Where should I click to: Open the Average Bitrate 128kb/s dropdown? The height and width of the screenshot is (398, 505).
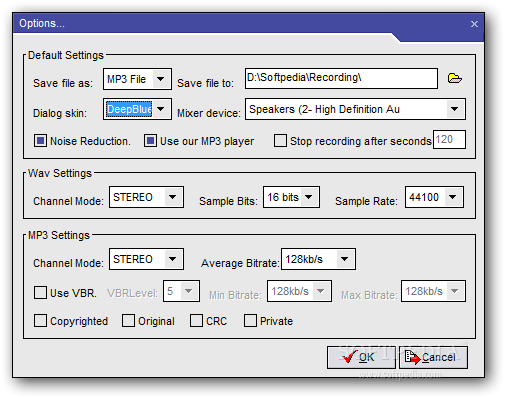click(318, 259)
